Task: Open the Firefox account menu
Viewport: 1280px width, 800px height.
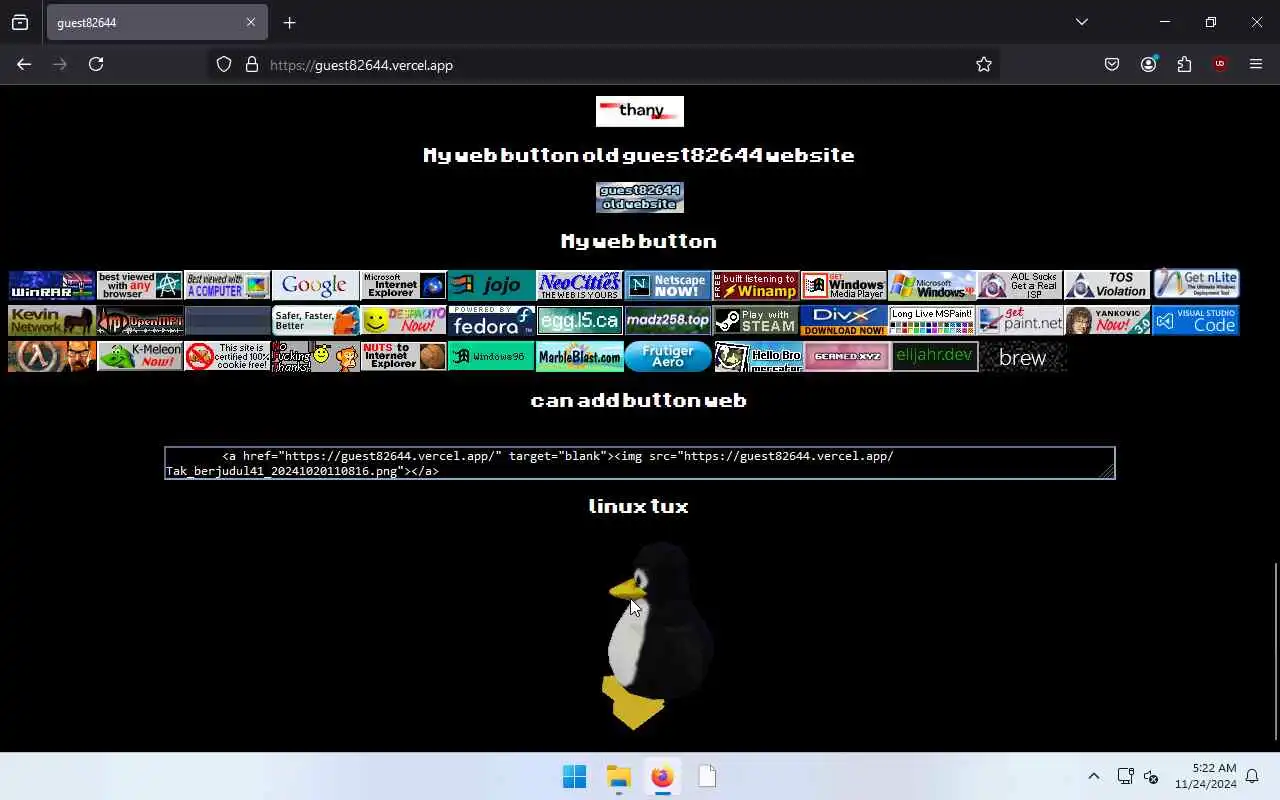Action: click(1148, 64)
